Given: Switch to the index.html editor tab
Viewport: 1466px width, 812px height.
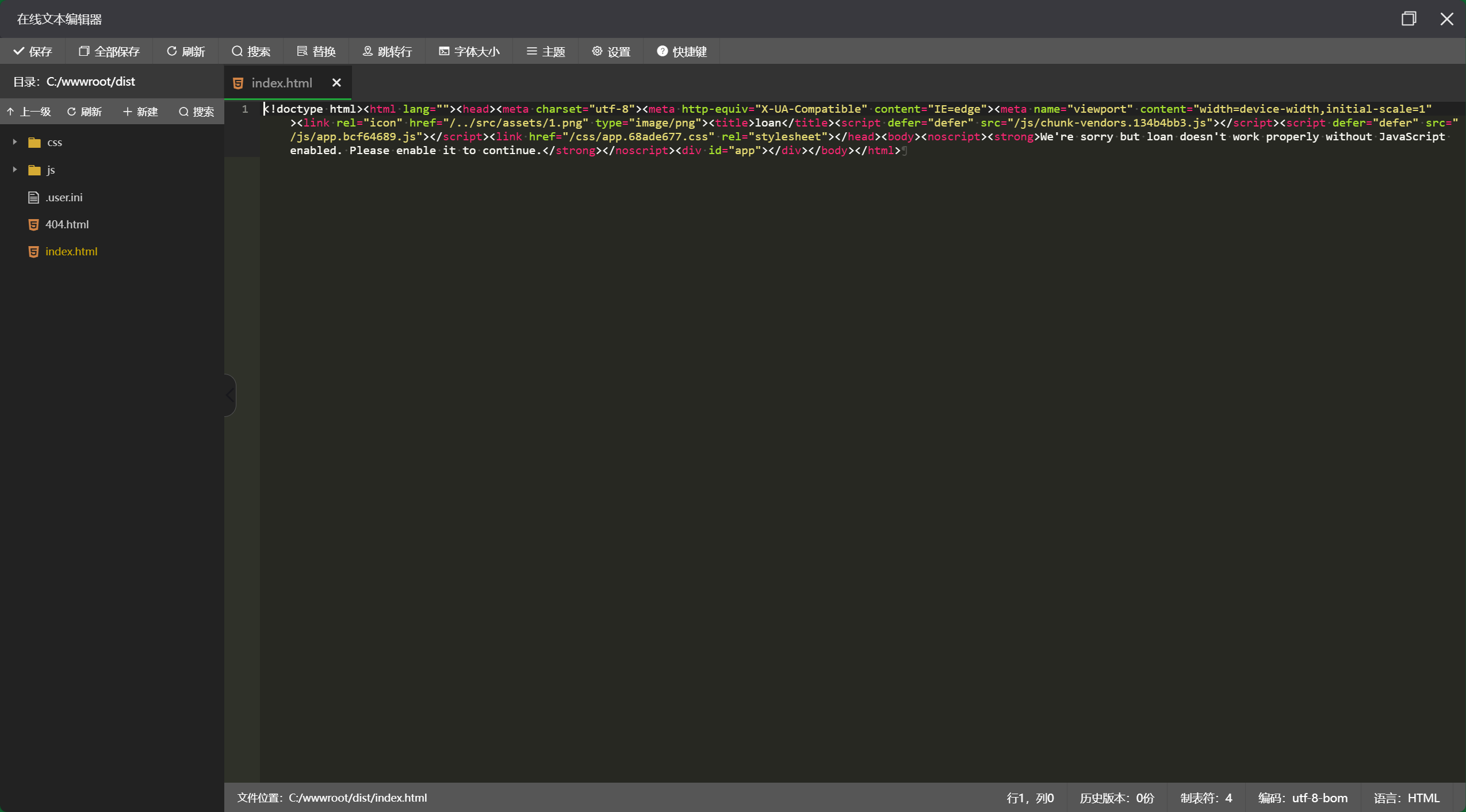Looking at the screenshot, I should [x=281, y=83].
